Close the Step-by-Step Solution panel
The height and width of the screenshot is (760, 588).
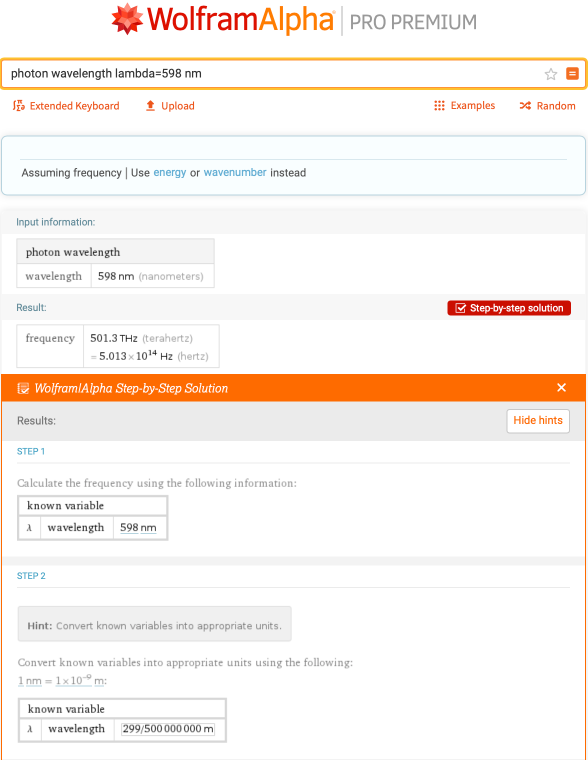click(x=561, y=387)
